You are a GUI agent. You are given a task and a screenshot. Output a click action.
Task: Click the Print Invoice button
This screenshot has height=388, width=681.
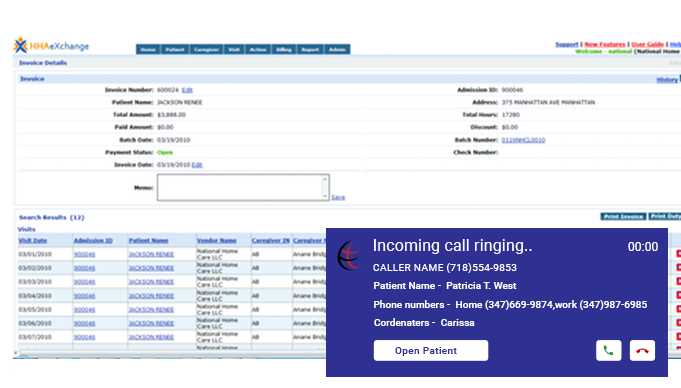pos(623,216)
